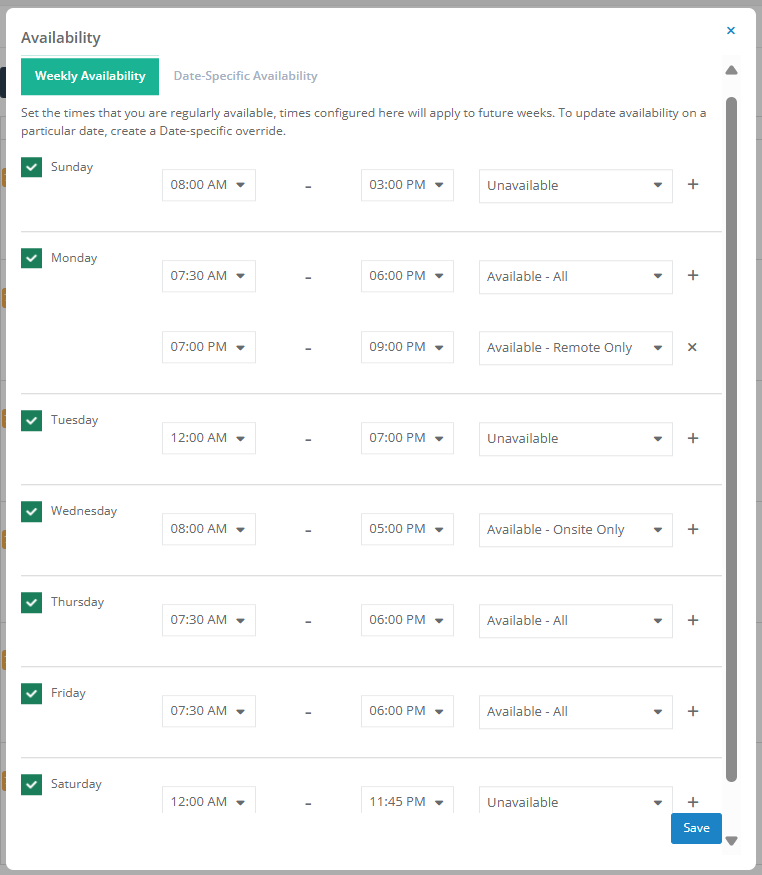762x875 pixels.
Task: Open Monday's Available - Remote Only dropdown
Action: click(x=576, y=348)
